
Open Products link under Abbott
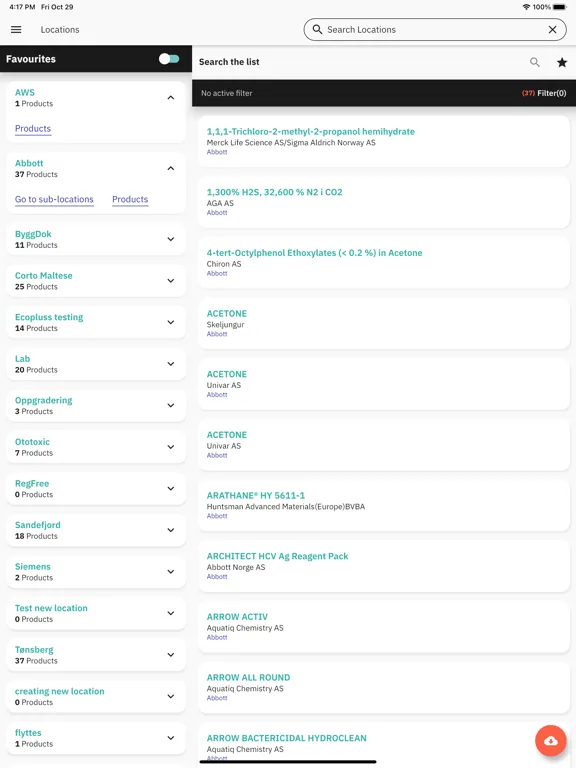pos(130,199)
